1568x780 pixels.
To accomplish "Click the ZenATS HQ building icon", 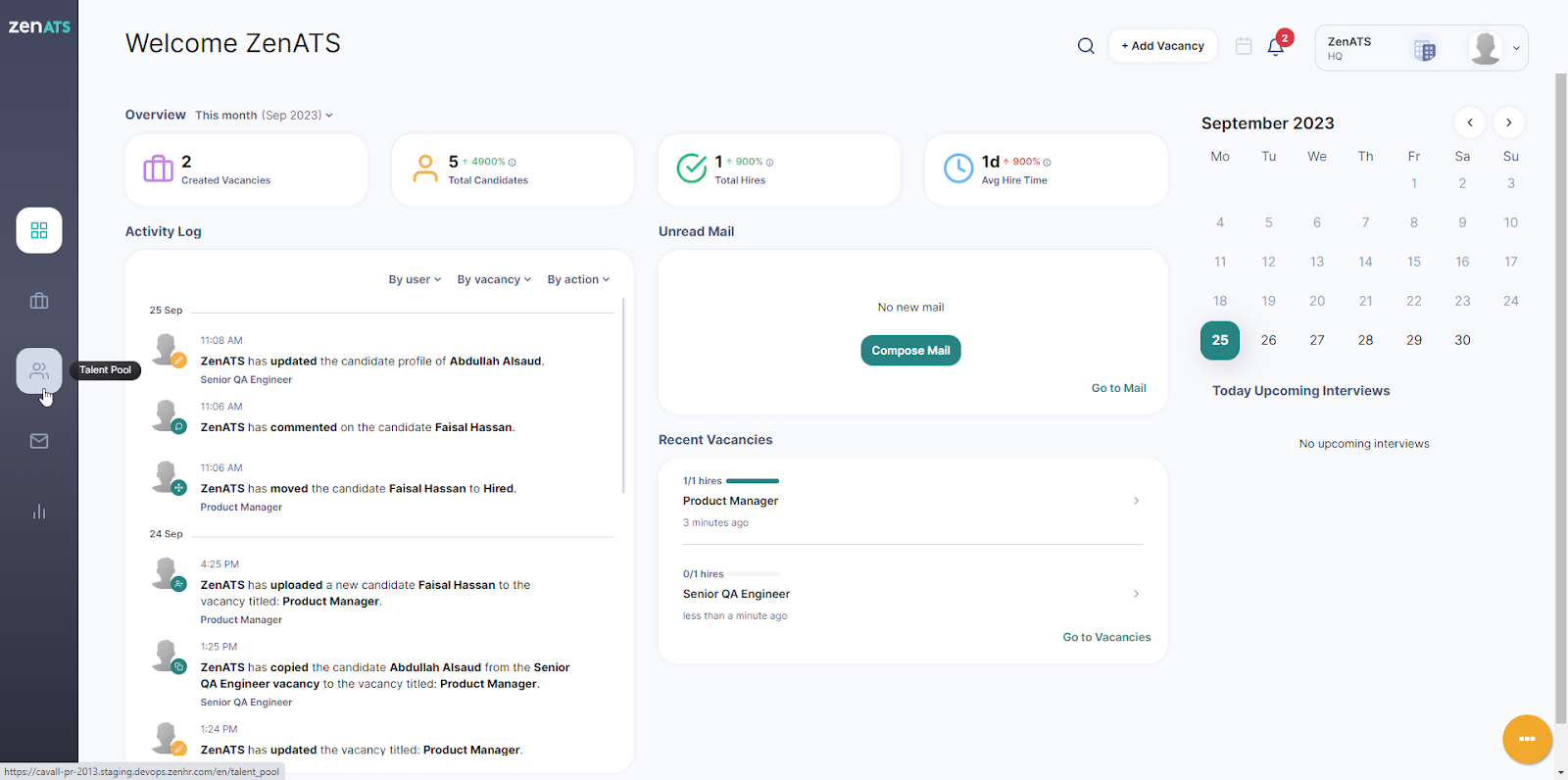I will [x=1425, y=50].
